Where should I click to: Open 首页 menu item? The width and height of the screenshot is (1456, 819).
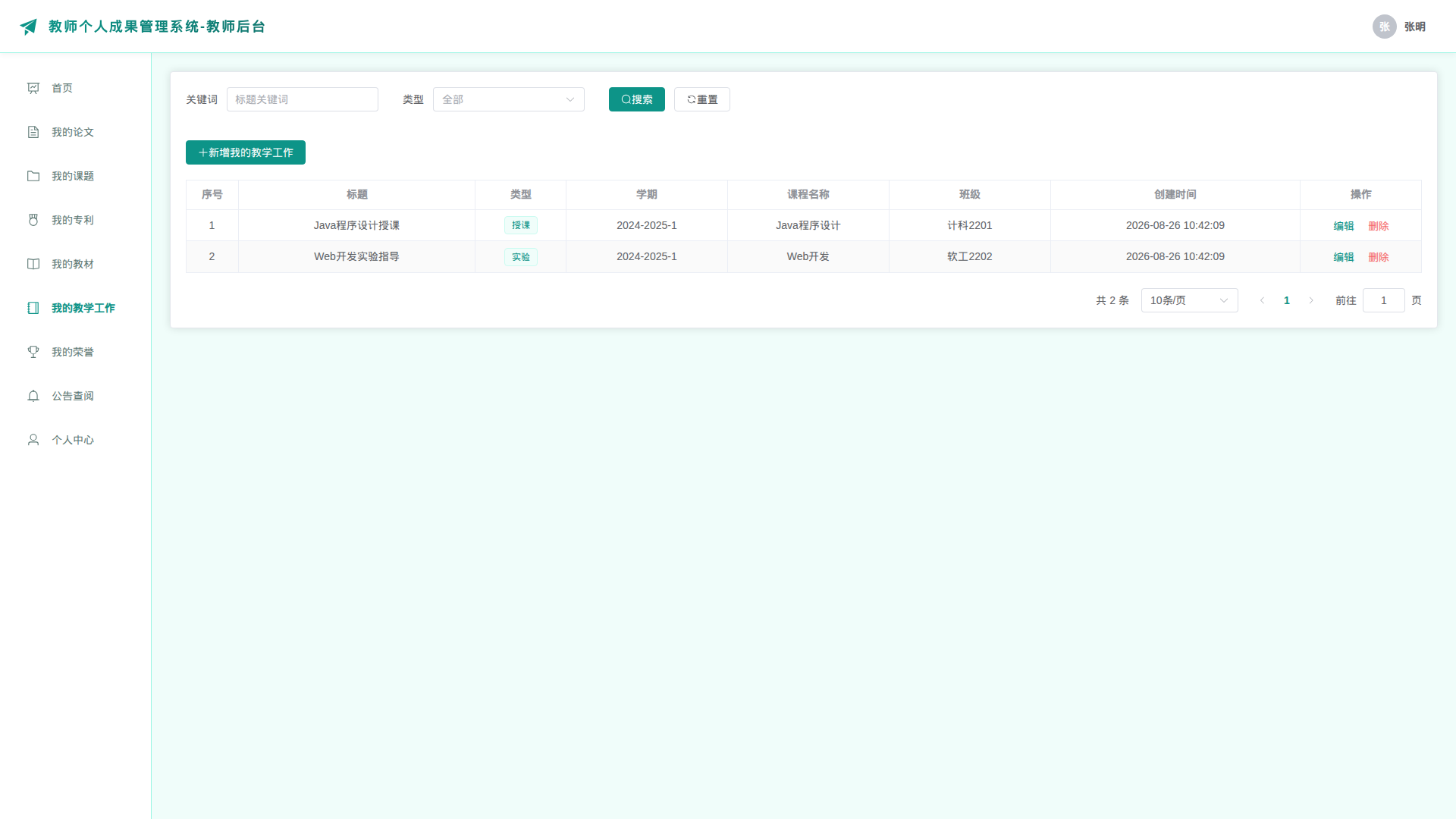[x=76, y=88]
